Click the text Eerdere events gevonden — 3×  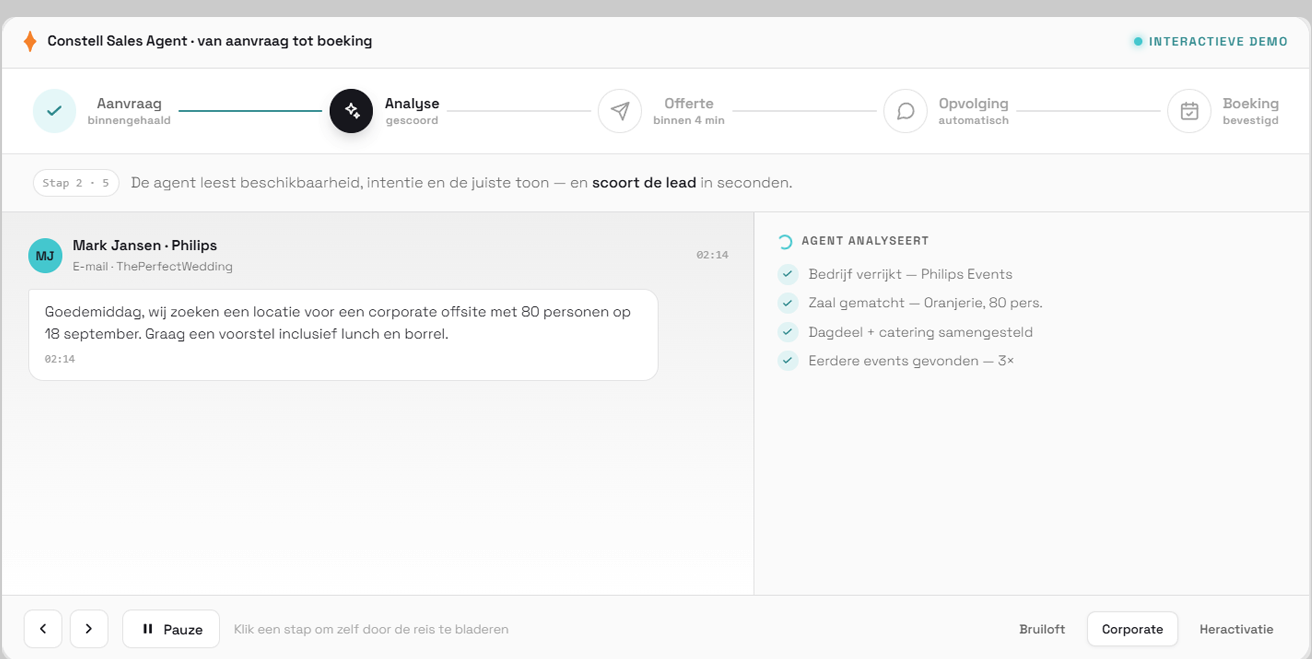[x=911, y=361]
